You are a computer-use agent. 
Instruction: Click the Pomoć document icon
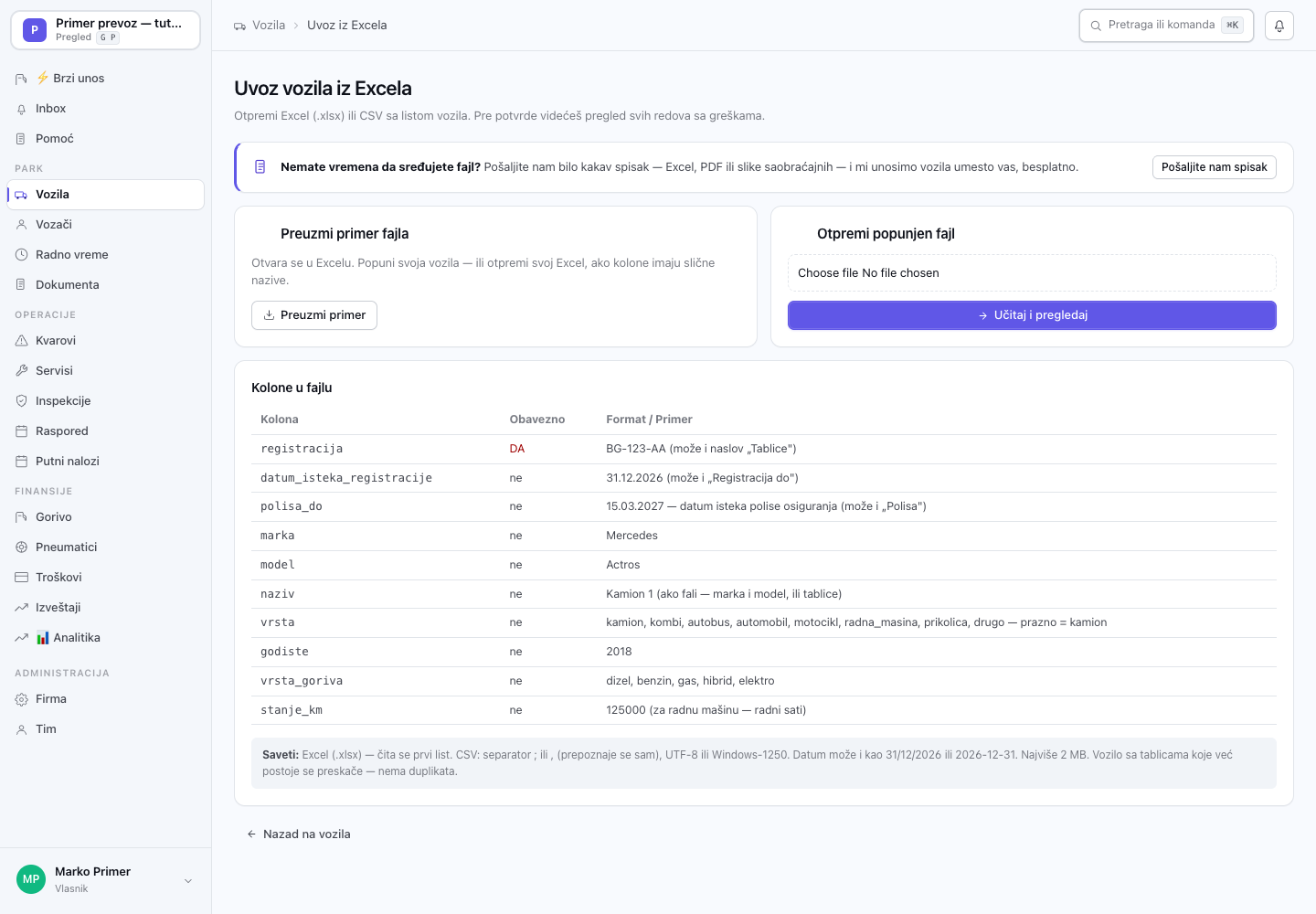tap(22, 139)
